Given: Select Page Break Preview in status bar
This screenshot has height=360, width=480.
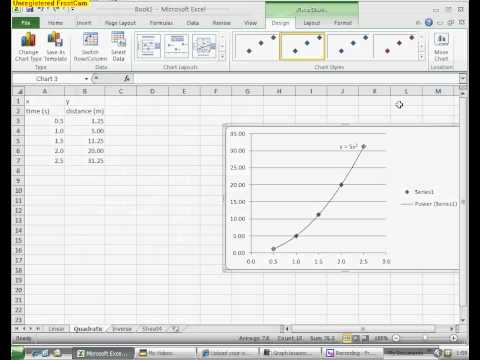Looking at the screenshot, I should point(366,339).
